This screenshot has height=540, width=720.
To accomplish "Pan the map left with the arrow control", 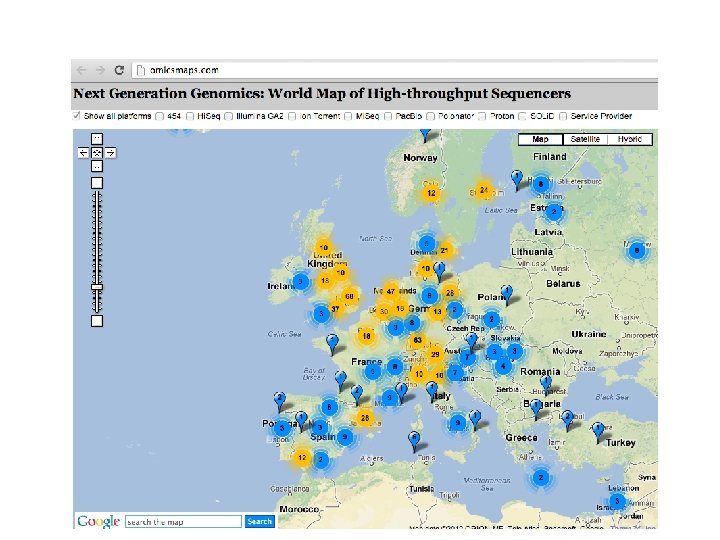I will coord(84,152).
